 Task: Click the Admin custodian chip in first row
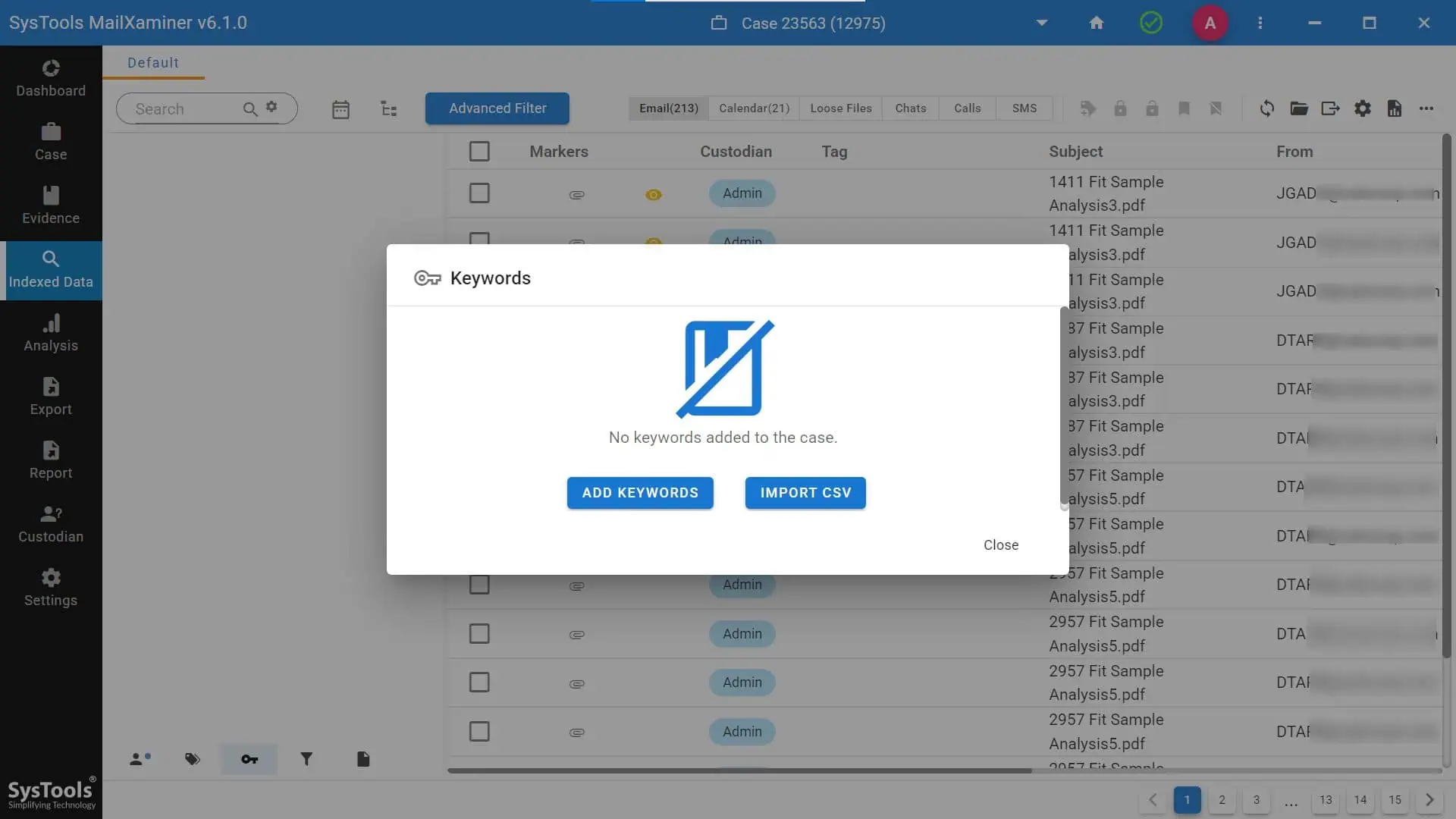[742, 193]
